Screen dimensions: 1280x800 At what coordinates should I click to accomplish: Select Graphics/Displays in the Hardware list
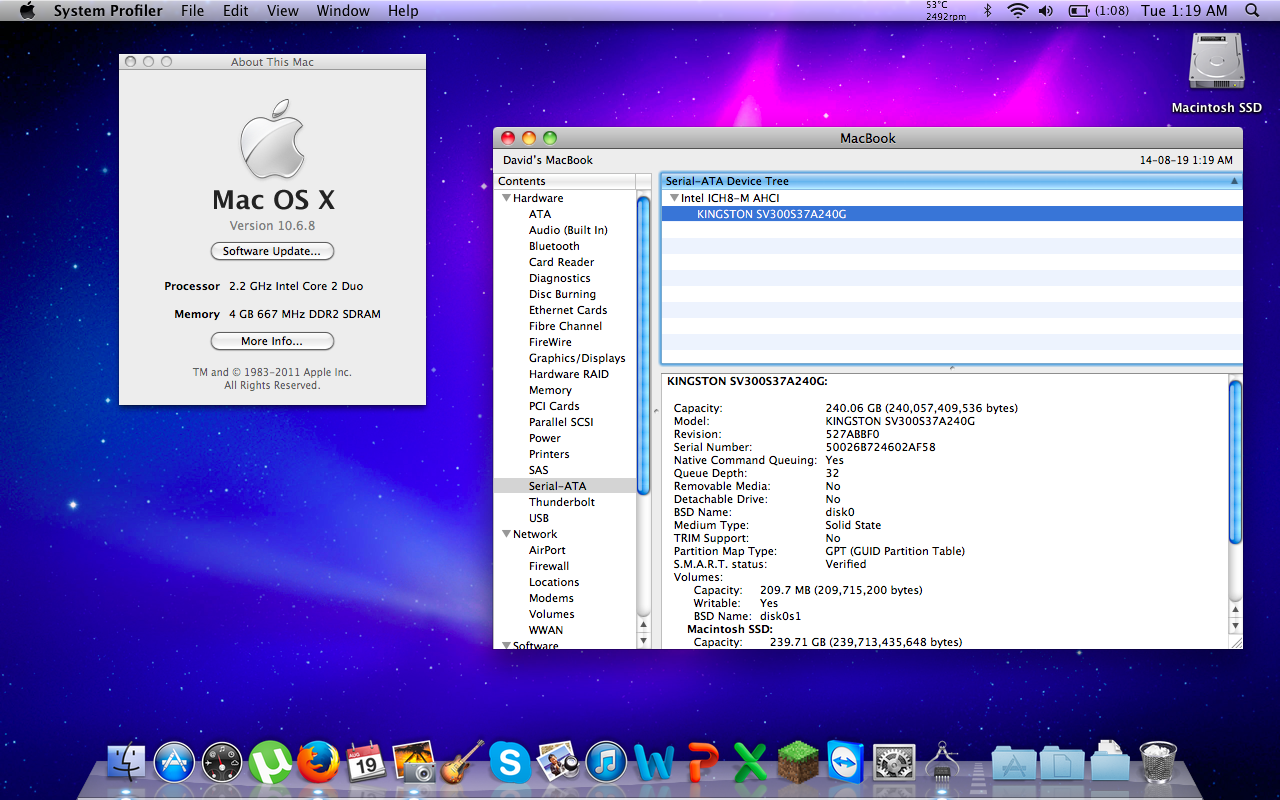tap(577, 358)
